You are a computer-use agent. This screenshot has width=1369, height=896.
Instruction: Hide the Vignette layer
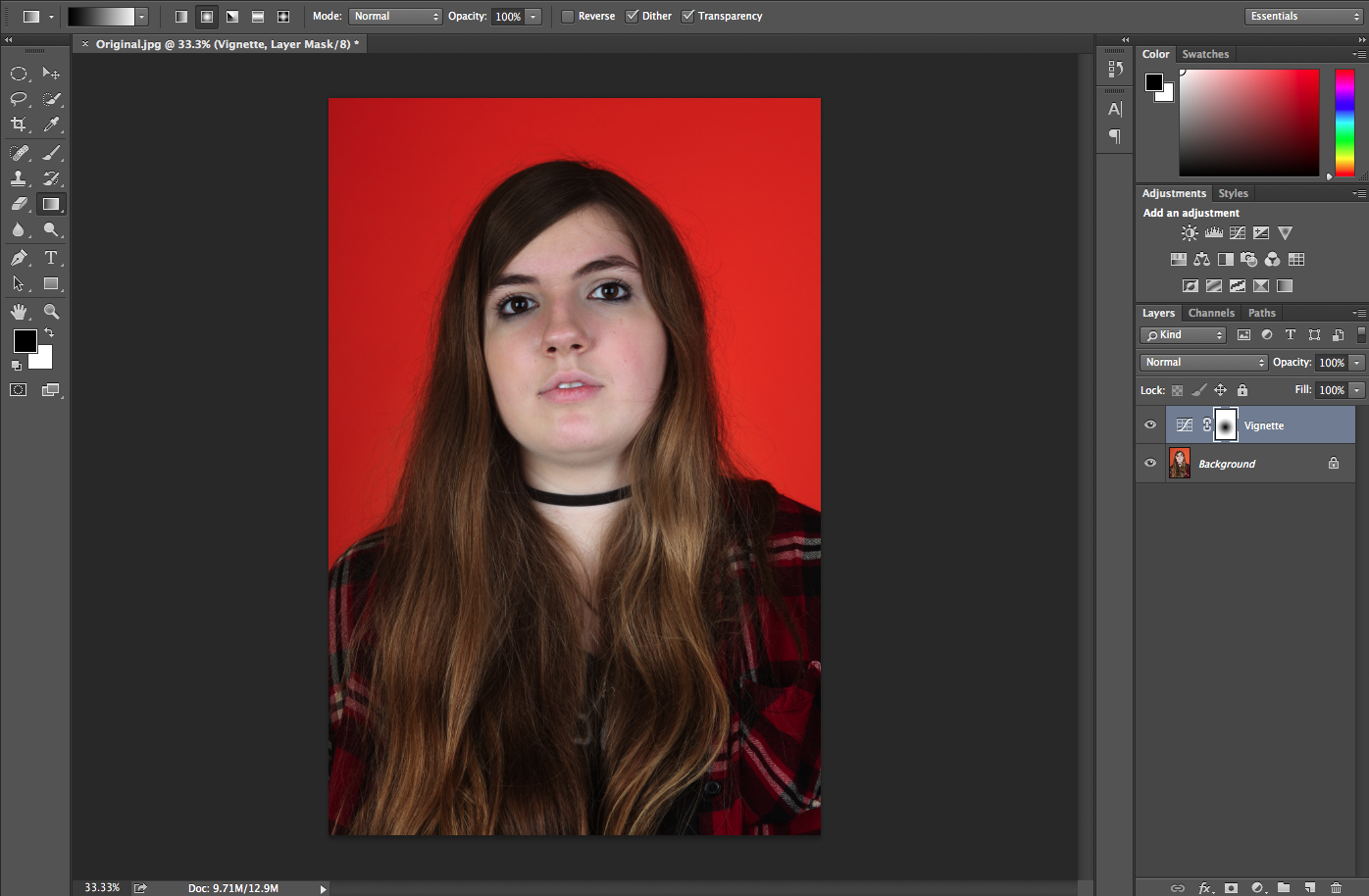tap(1150, 425)
